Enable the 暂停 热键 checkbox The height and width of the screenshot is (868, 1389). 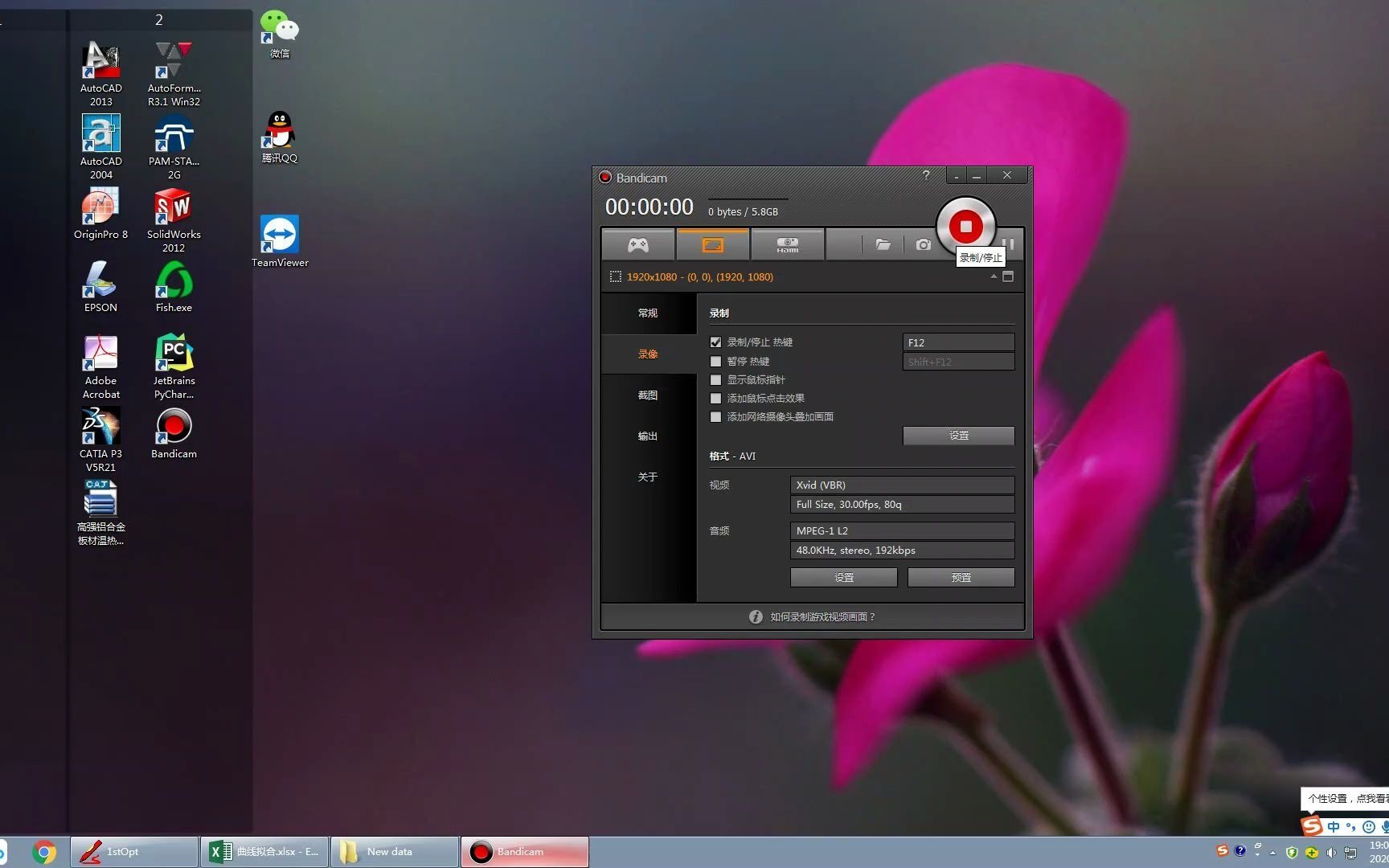[715, 361]
